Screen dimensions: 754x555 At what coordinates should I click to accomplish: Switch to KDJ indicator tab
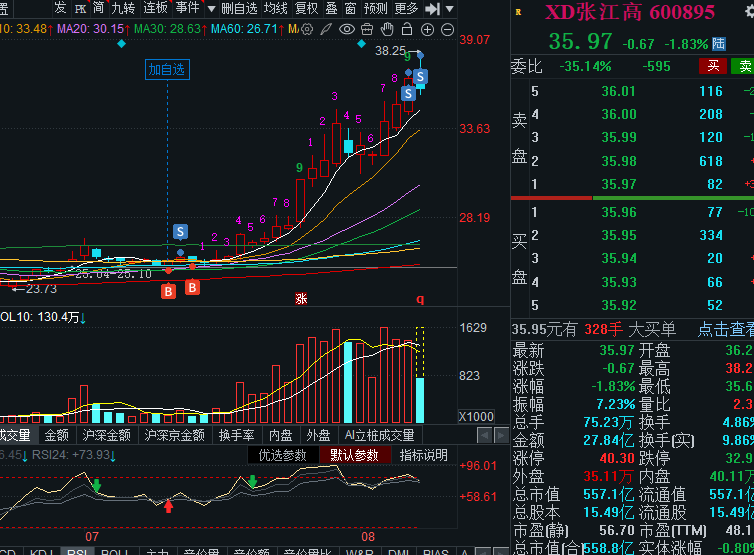click(x=41, y=551)
